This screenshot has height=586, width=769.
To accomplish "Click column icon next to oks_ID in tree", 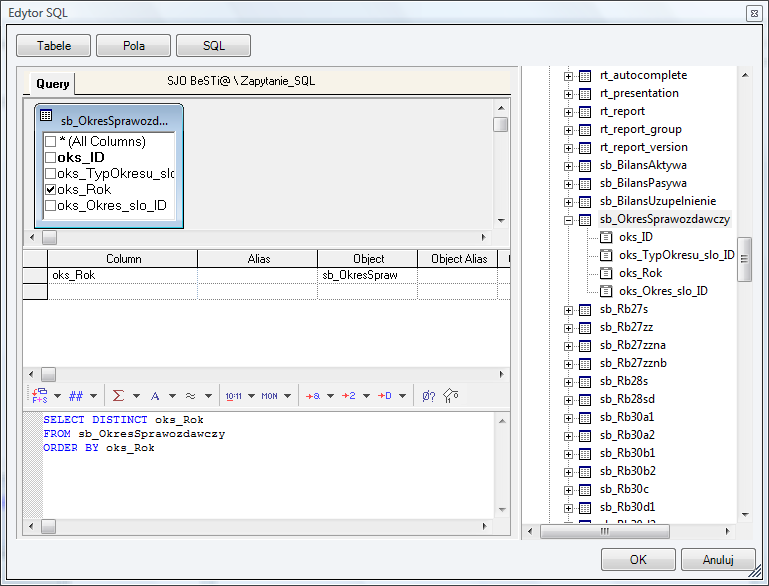I will pos(606,237).
